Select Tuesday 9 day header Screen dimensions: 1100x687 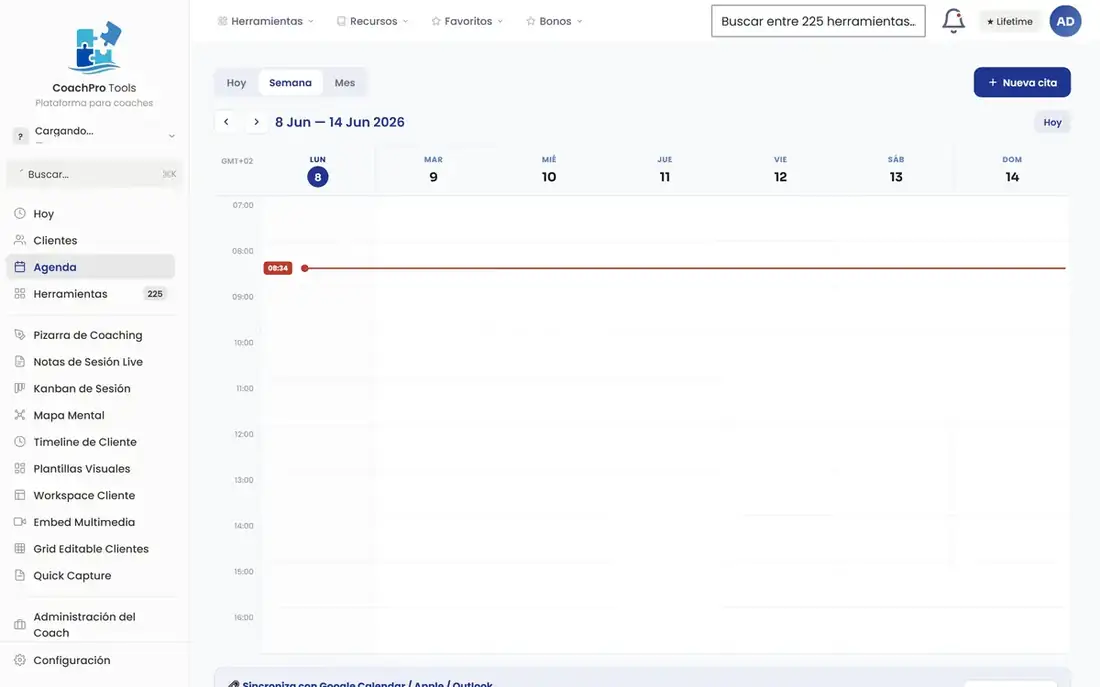click(x=434, y=170)
